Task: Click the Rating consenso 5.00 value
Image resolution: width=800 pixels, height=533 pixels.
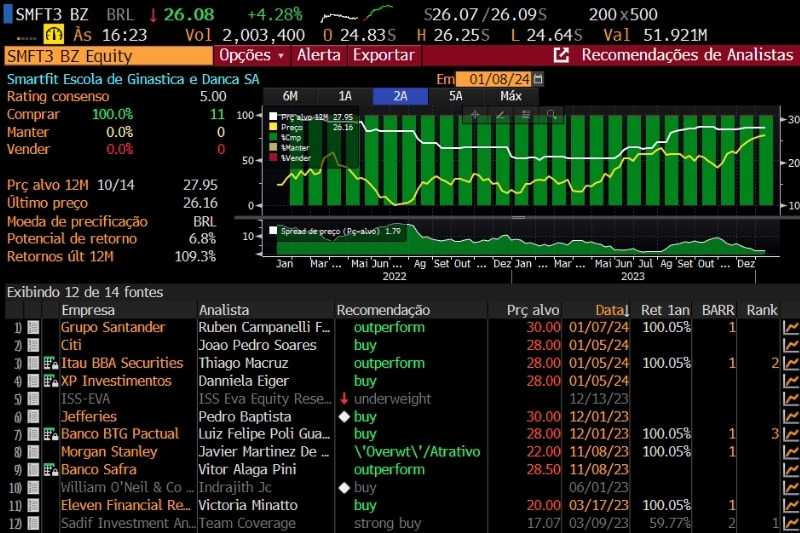Action: click(213, 96)
